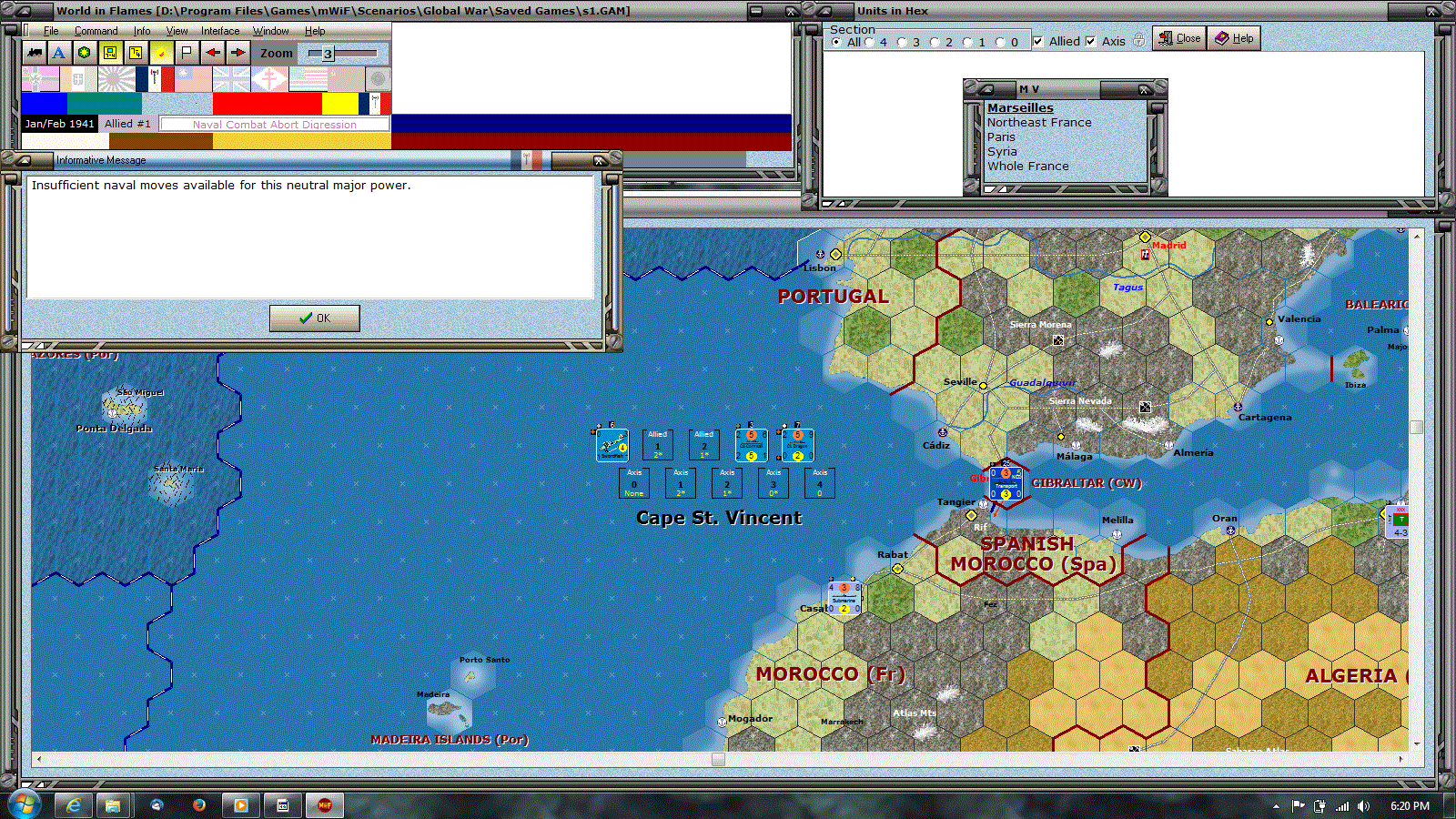The height and width of the screenshot is (819, 1456).
Task: Click the locomotive icon in the toolbar
Action: [35, 53]
